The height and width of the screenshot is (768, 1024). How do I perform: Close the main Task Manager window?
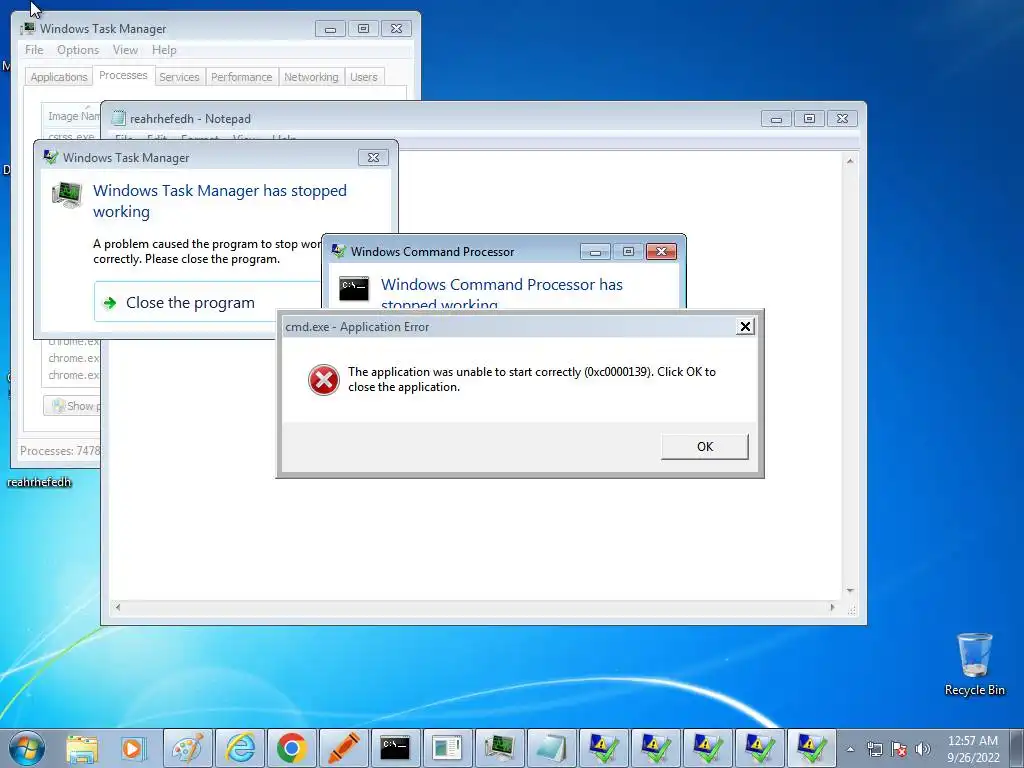pos(396,29)
